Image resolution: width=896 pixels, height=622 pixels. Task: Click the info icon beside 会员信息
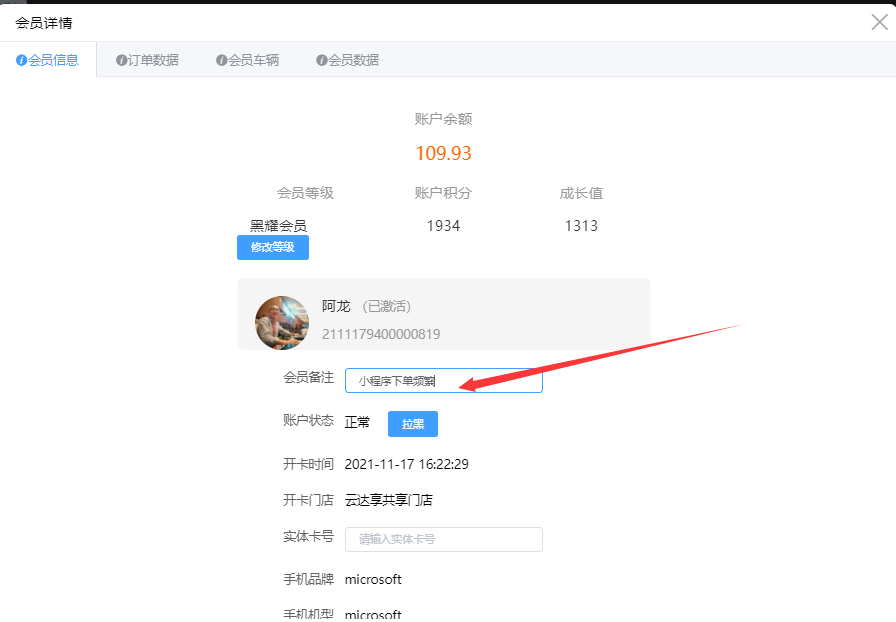(x=21, y=60)
